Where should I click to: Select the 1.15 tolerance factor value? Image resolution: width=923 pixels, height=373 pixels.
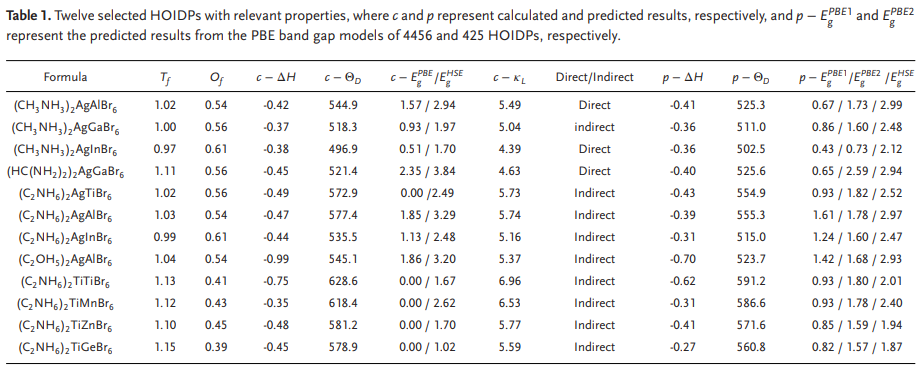(x=165, y=347)
